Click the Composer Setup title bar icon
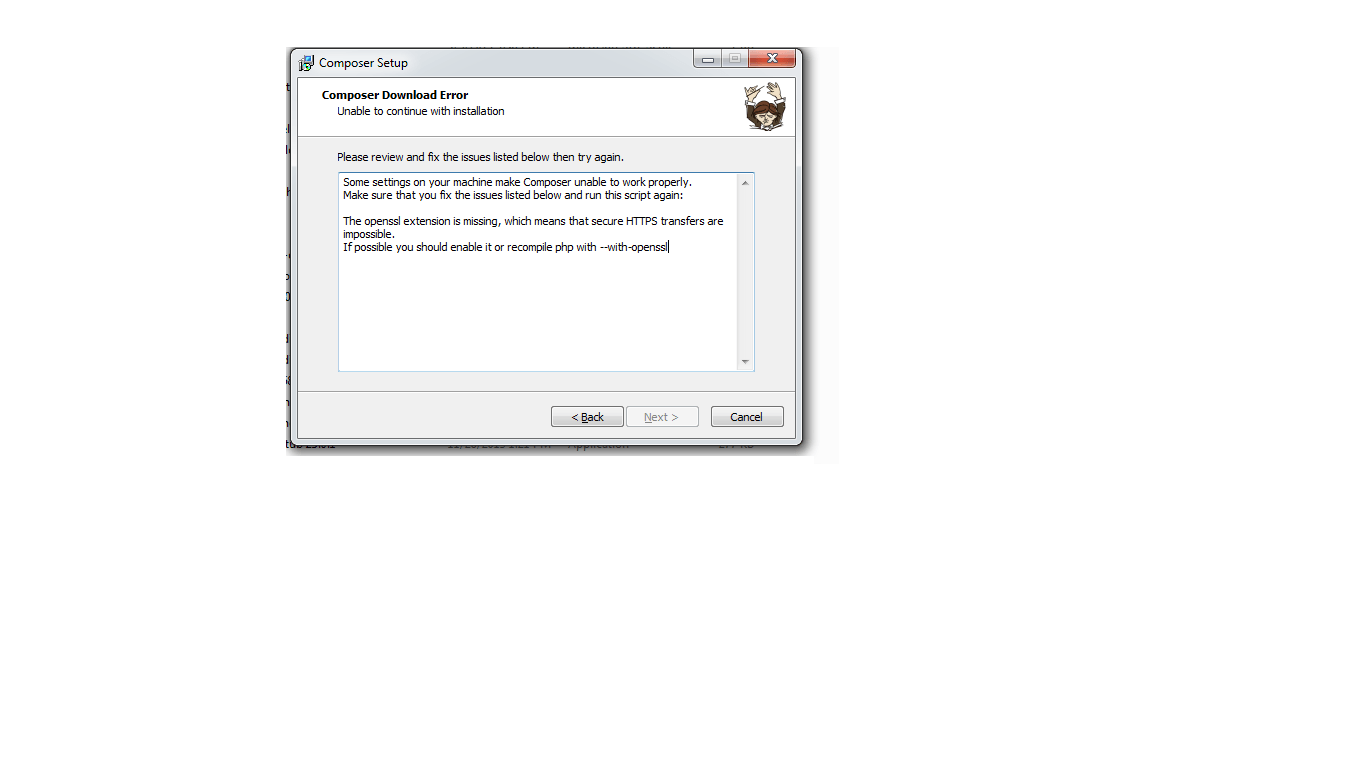Image resolution: width=1366 pixels, height=768 pixels. pyautogui.click(x=306, y=63)
